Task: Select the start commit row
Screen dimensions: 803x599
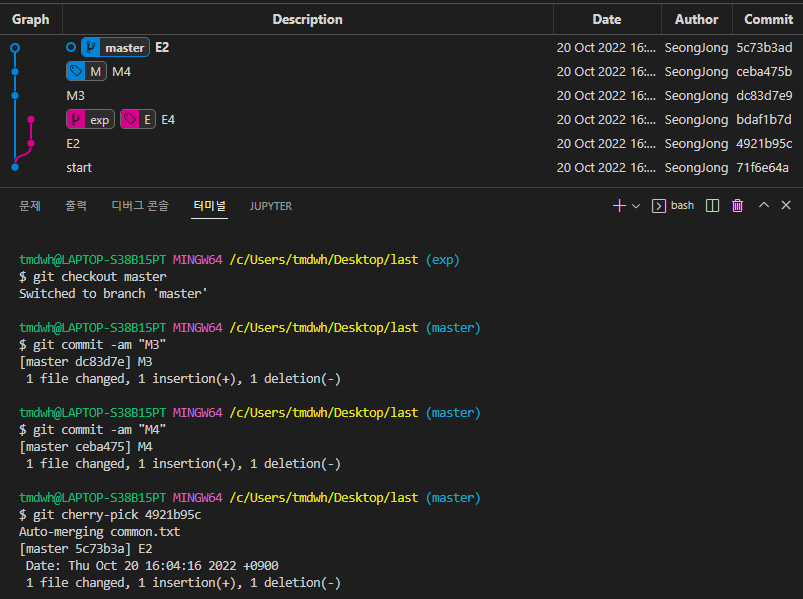Action: click(x=402, y=167)
